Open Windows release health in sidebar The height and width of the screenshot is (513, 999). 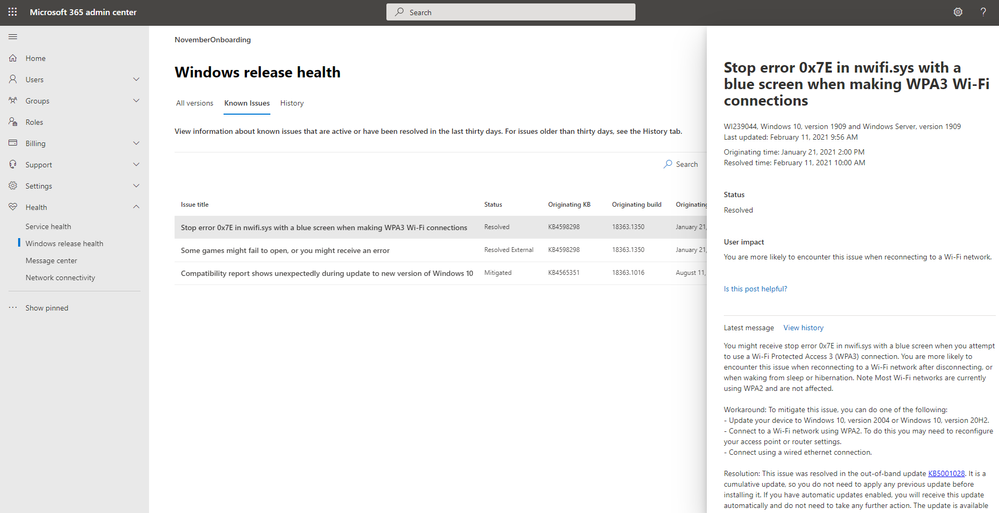(x=64, y=243)
